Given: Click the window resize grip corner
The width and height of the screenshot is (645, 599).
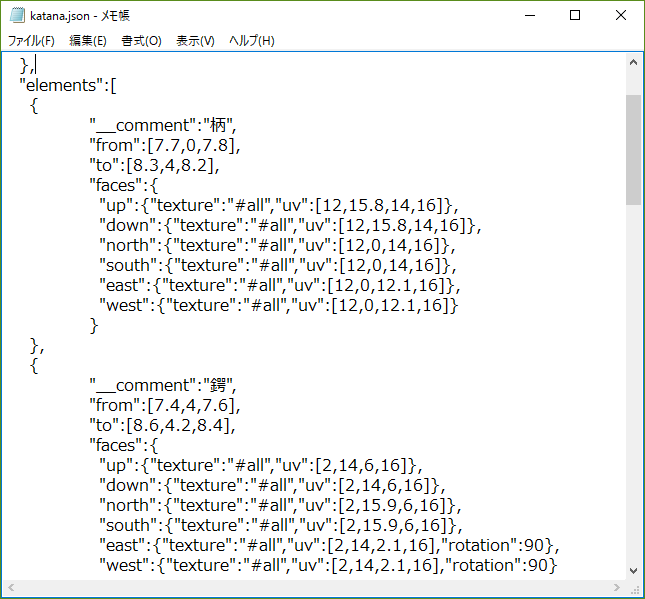Looking at the screenshot, I should (634, 589).
